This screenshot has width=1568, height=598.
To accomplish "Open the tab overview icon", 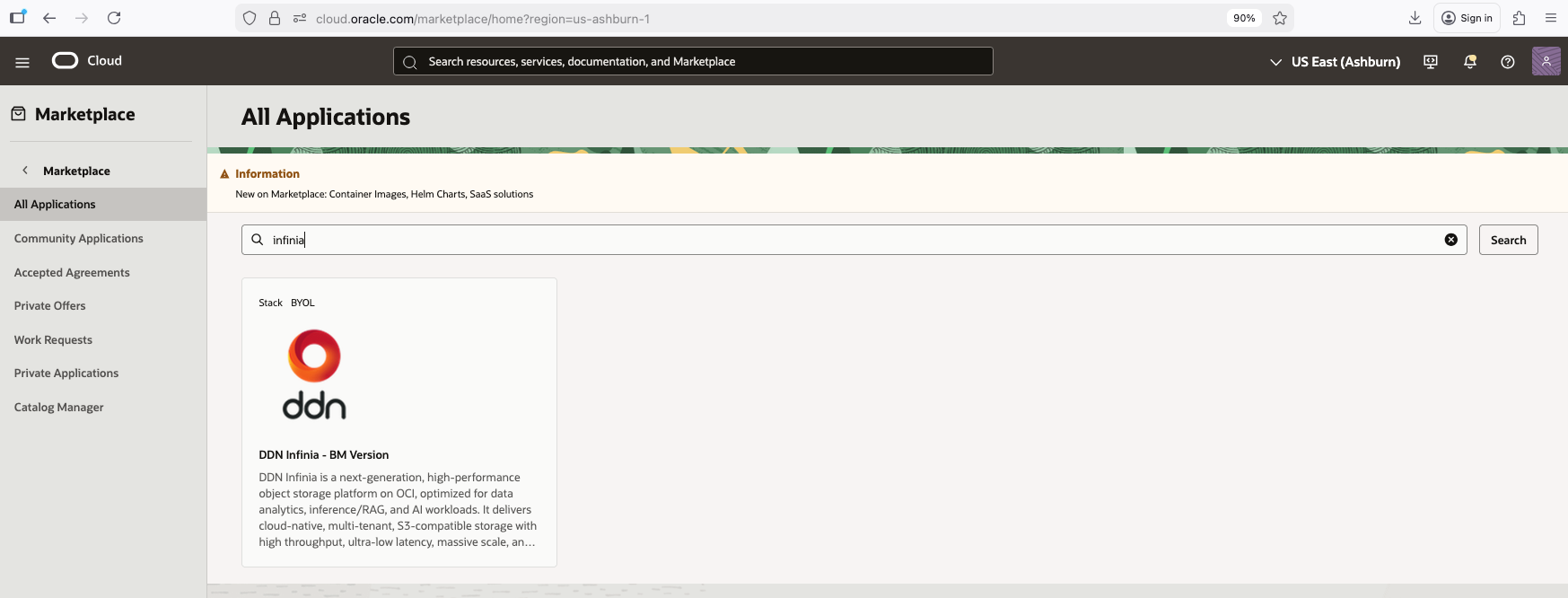I will pos(17,17).
